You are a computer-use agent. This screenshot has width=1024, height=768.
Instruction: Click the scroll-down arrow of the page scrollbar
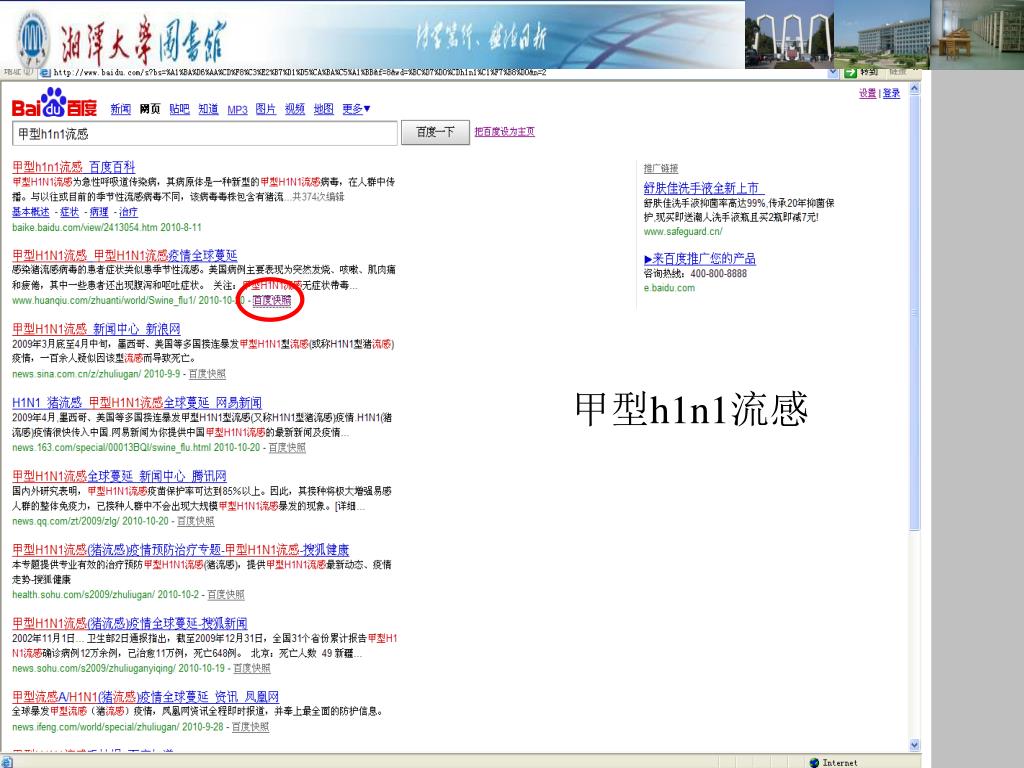914,745
